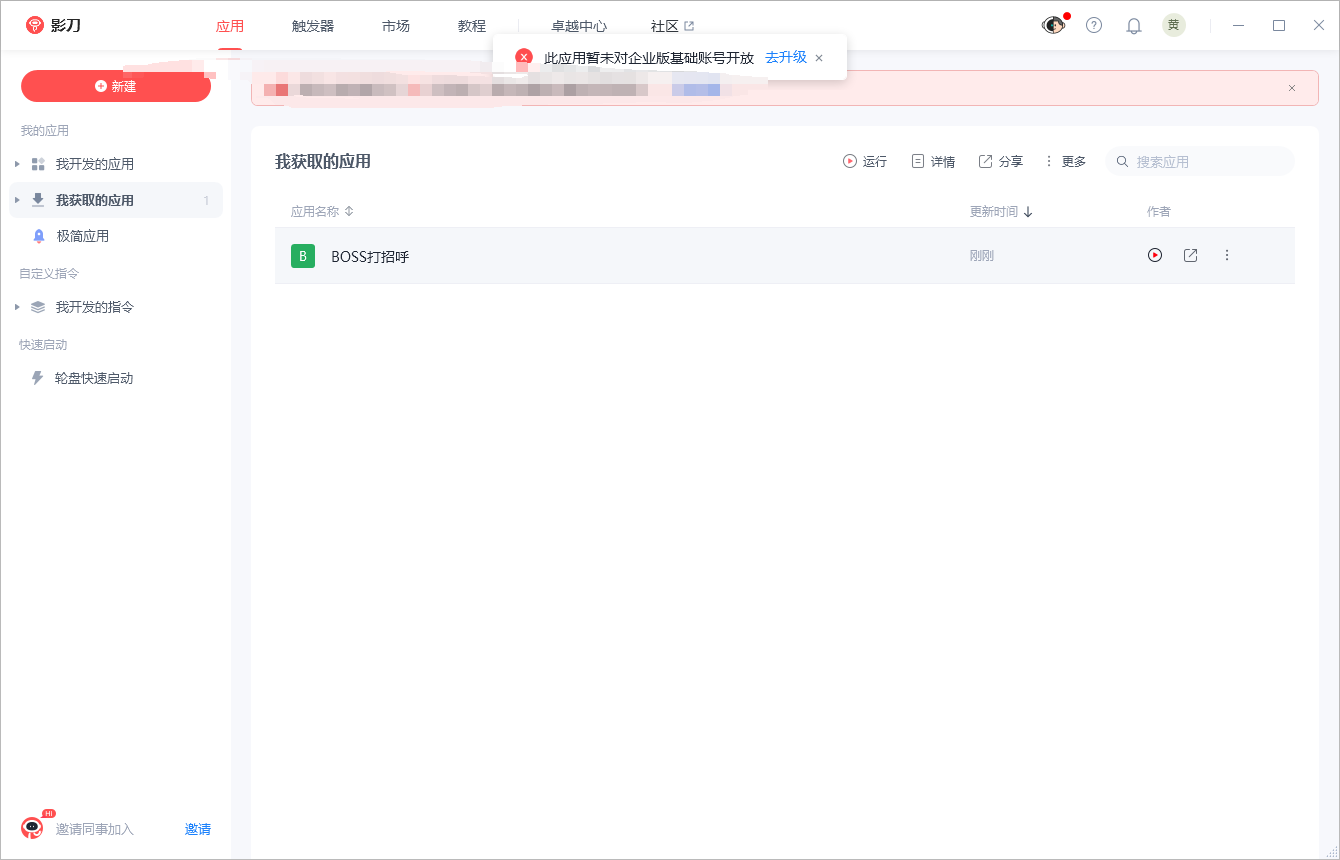The width and height of the screenshot is (1340, 860).
Task: Open 详情 from the toolbar
Action: coord(933,161)
